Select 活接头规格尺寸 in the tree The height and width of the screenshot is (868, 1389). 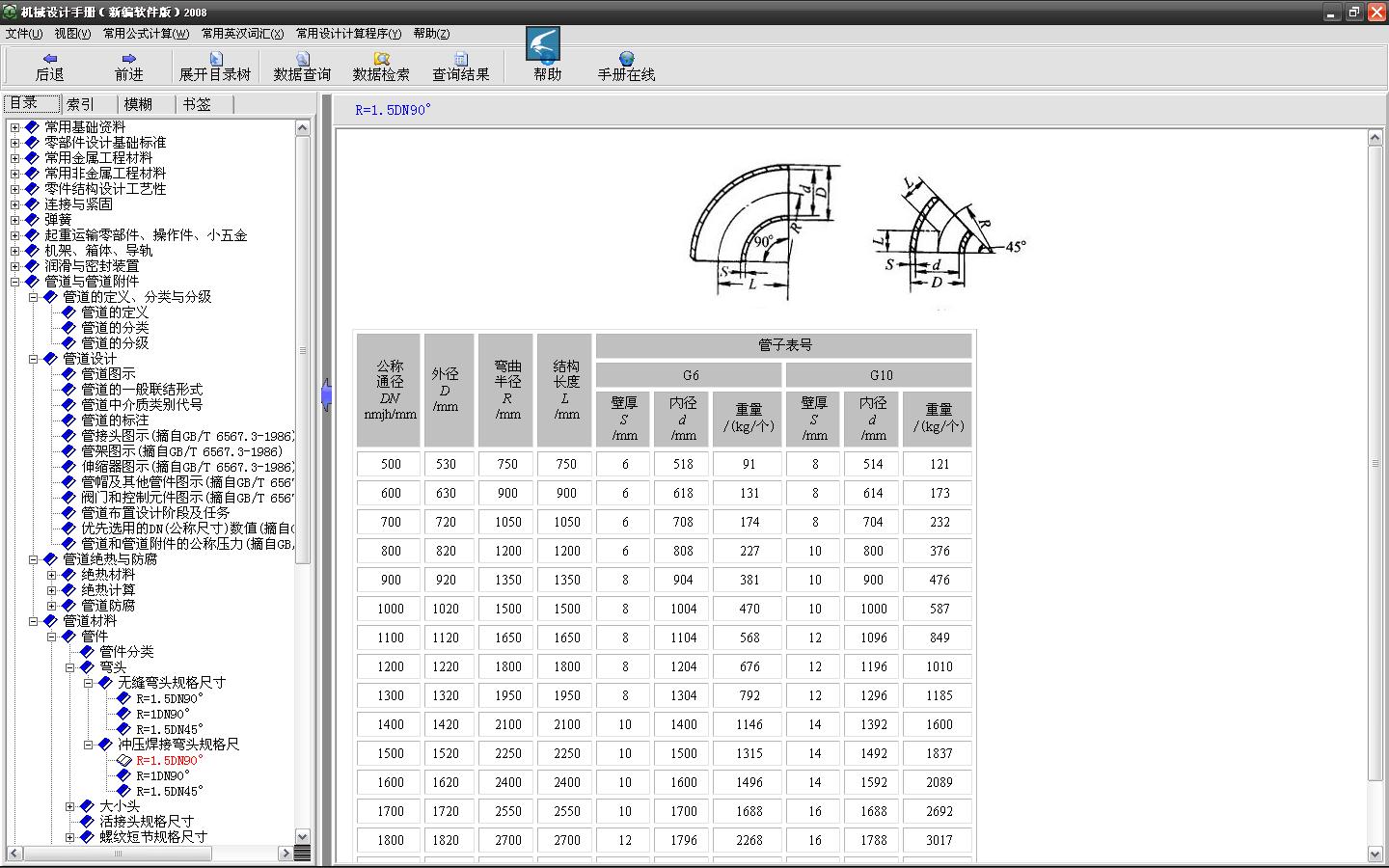coord(147,822)
